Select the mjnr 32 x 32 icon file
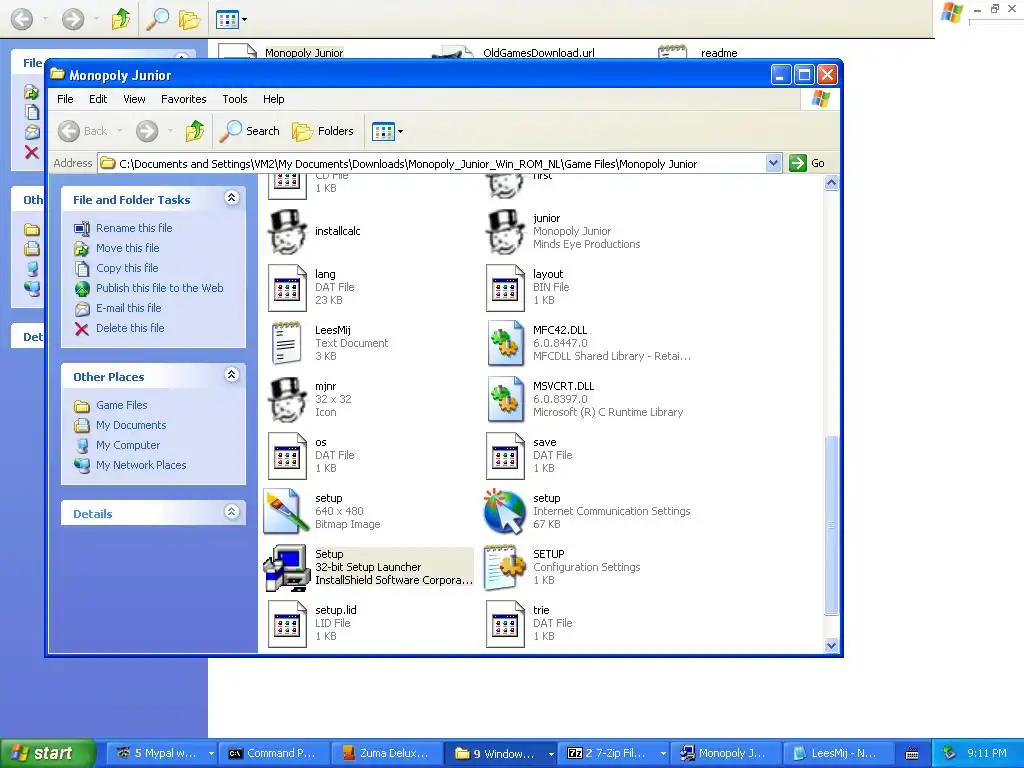This screenshot has width=1024, height=768. (x=287, y=399)
